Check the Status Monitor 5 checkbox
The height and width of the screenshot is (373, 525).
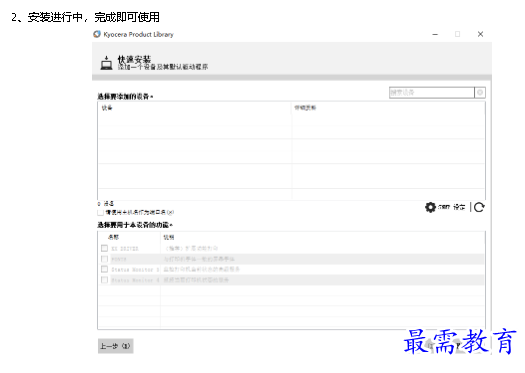(x=104, y=269)
